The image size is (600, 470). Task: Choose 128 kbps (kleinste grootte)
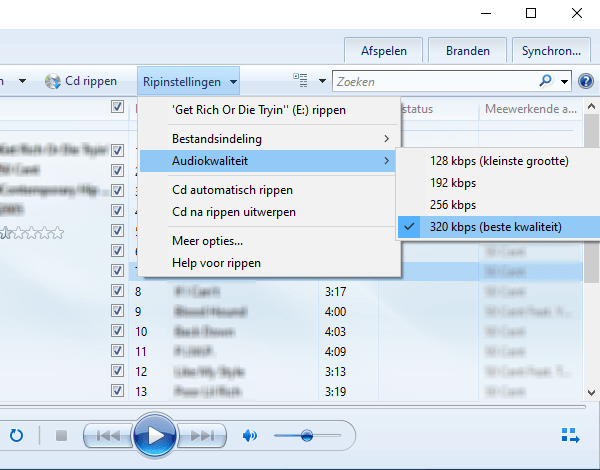tap(498, 160)
